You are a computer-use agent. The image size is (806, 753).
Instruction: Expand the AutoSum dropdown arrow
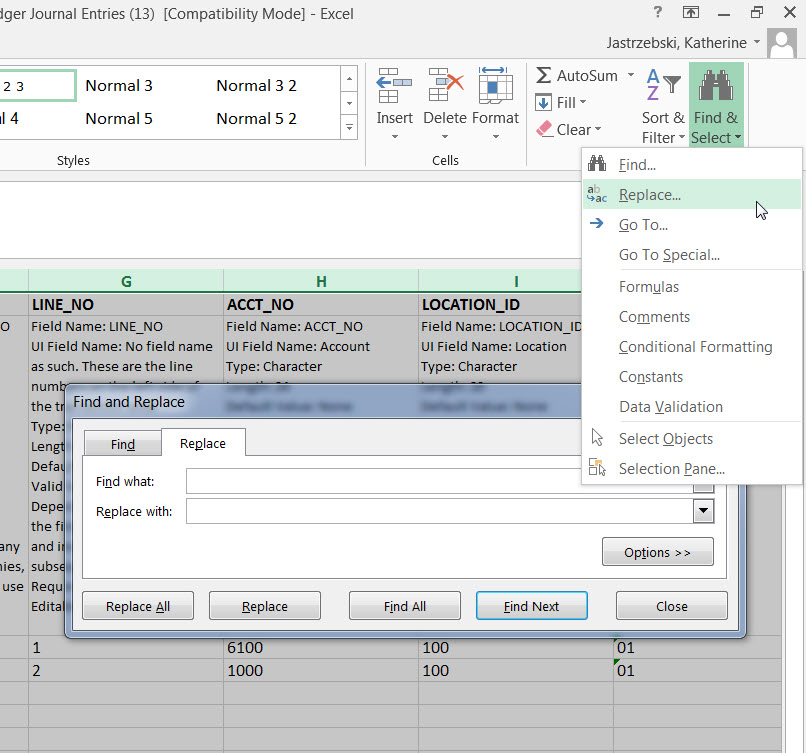[x=631, y=76]
